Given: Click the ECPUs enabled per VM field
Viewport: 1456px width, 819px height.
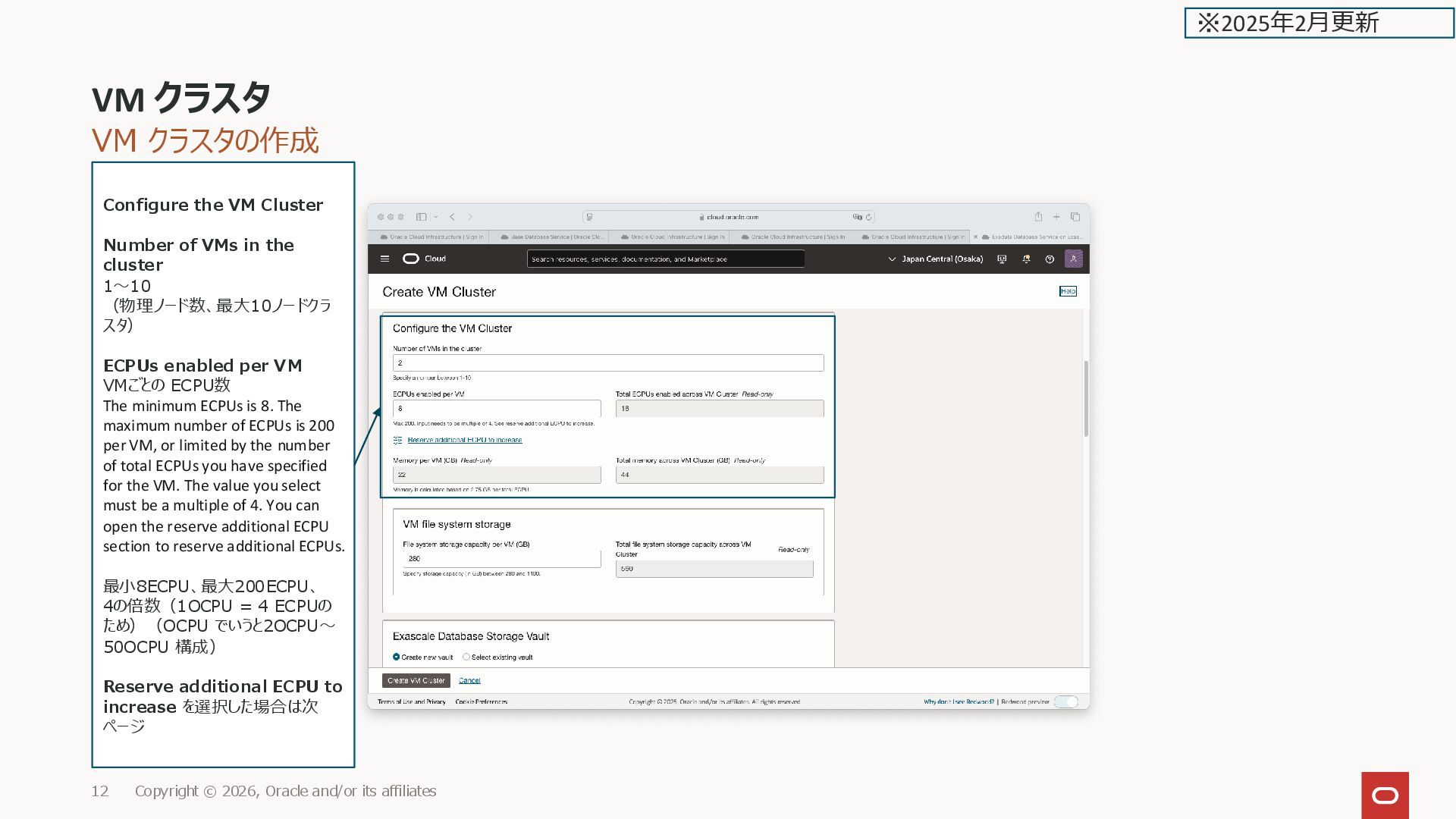Looking at the screenshot, I should [496, 408].
